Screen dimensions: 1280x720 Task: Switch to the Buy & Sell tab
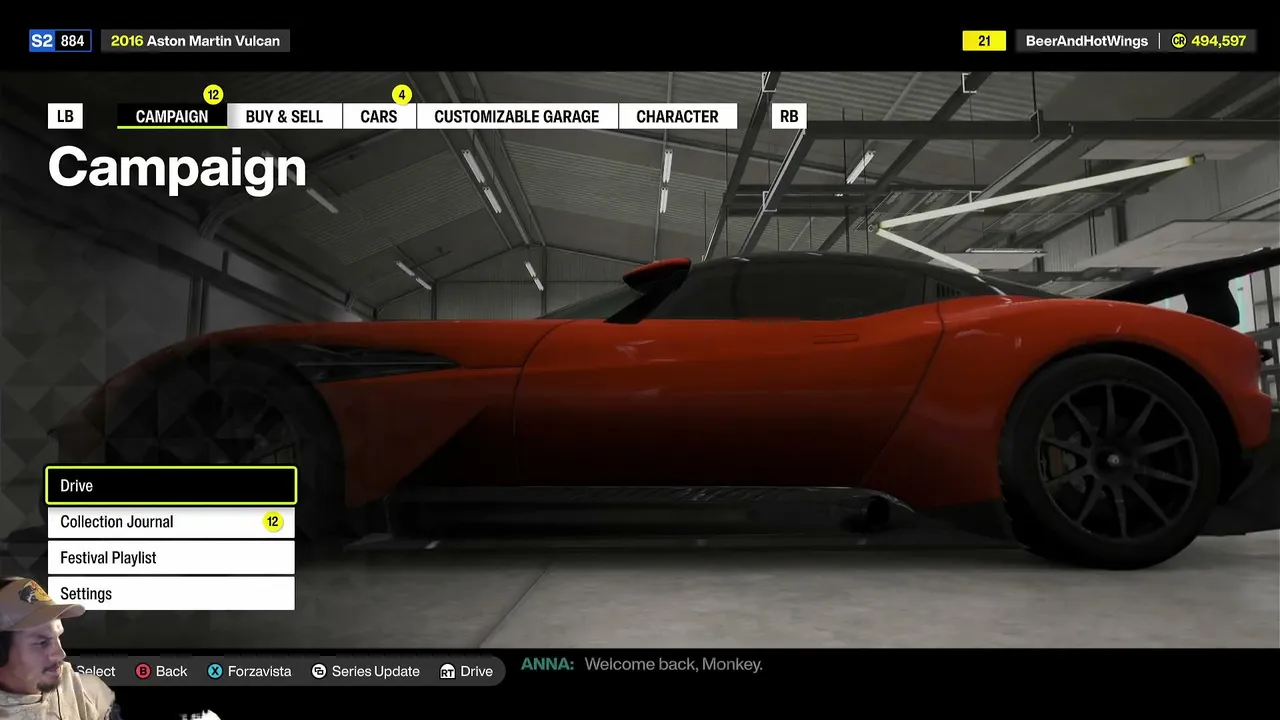284,116
